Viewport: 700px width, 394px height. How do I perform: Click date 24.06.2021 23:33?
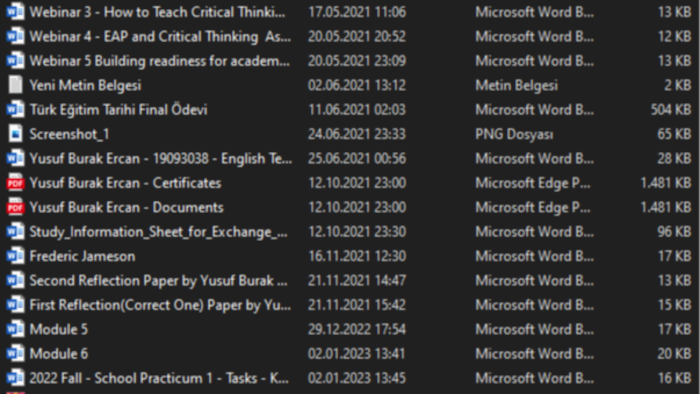tap(357, 134)
